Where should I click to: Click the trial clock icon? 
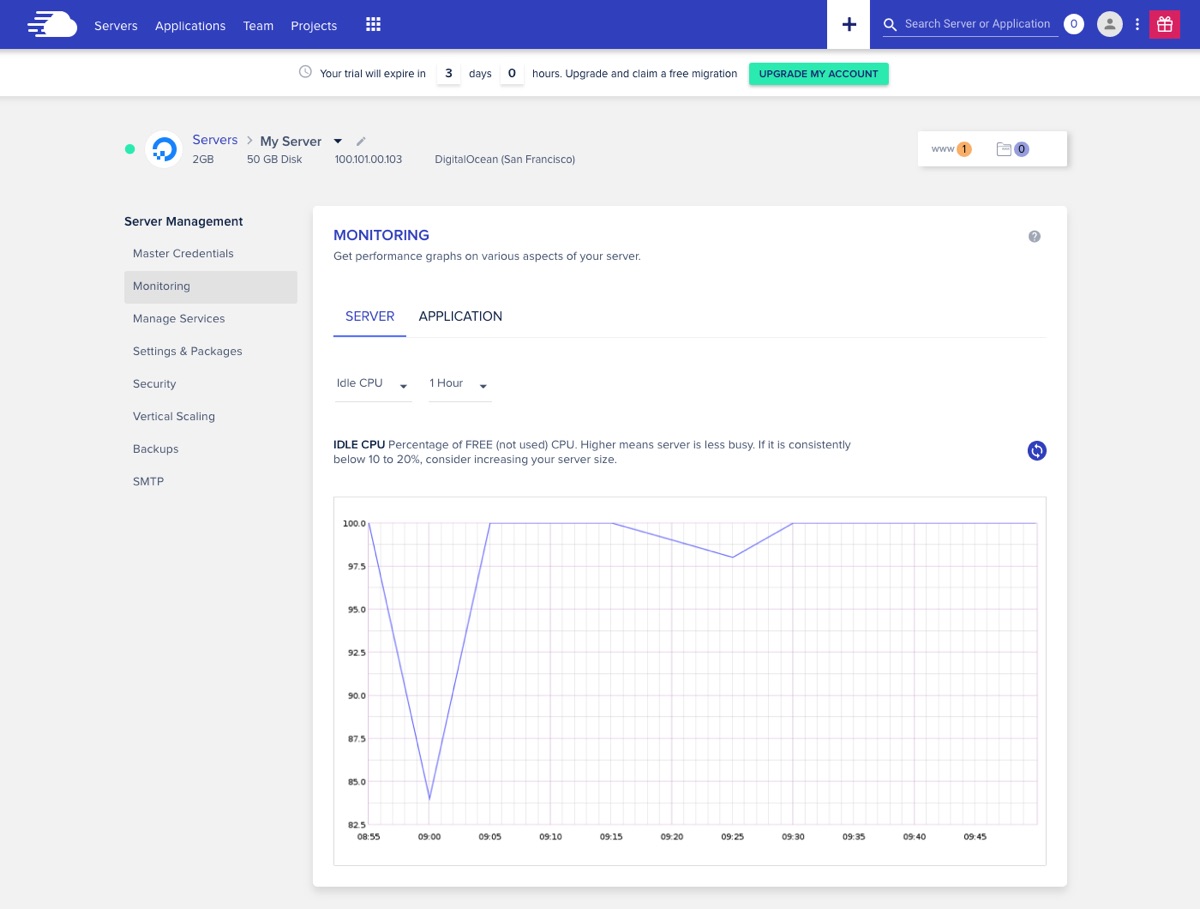(x=305, y=72)
